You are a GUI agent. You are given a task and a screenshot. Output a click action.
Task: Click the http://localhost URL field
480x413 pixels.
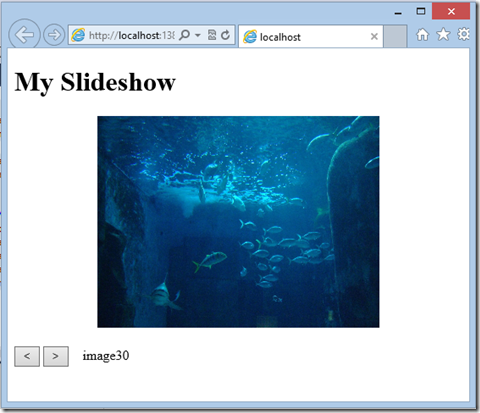click(x=131, y=35)
